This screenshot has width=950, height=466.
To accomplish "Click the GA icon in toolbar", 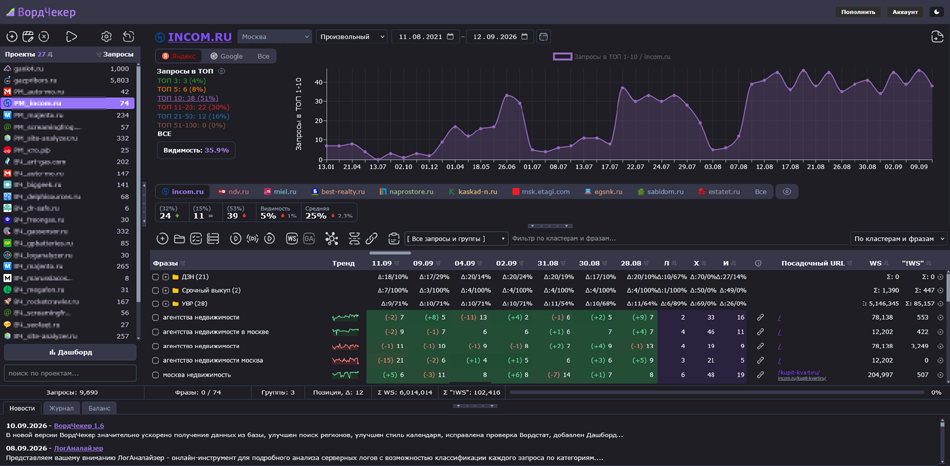I will 309,239.
